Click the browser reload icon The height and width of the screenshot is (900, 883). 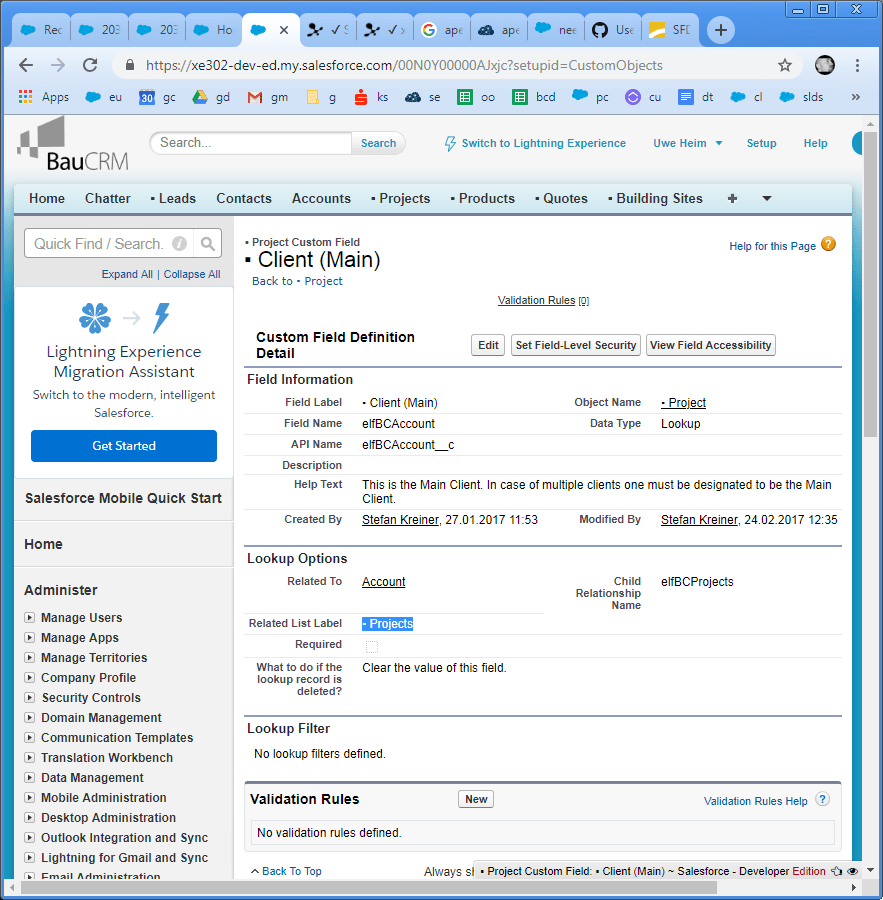tap(90, 64)
